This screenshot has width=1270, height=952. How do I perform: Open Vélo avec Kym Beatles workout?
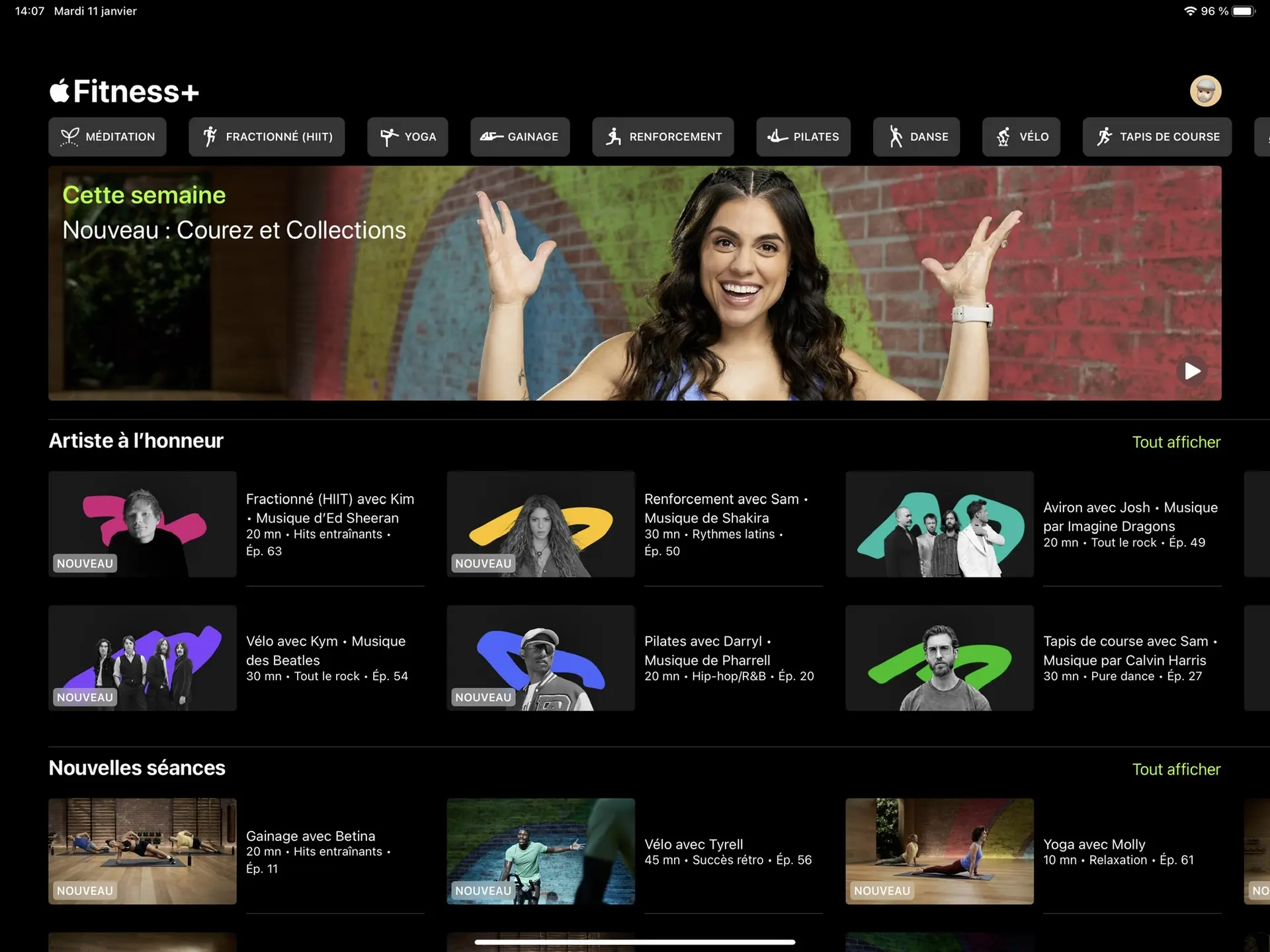142,658
